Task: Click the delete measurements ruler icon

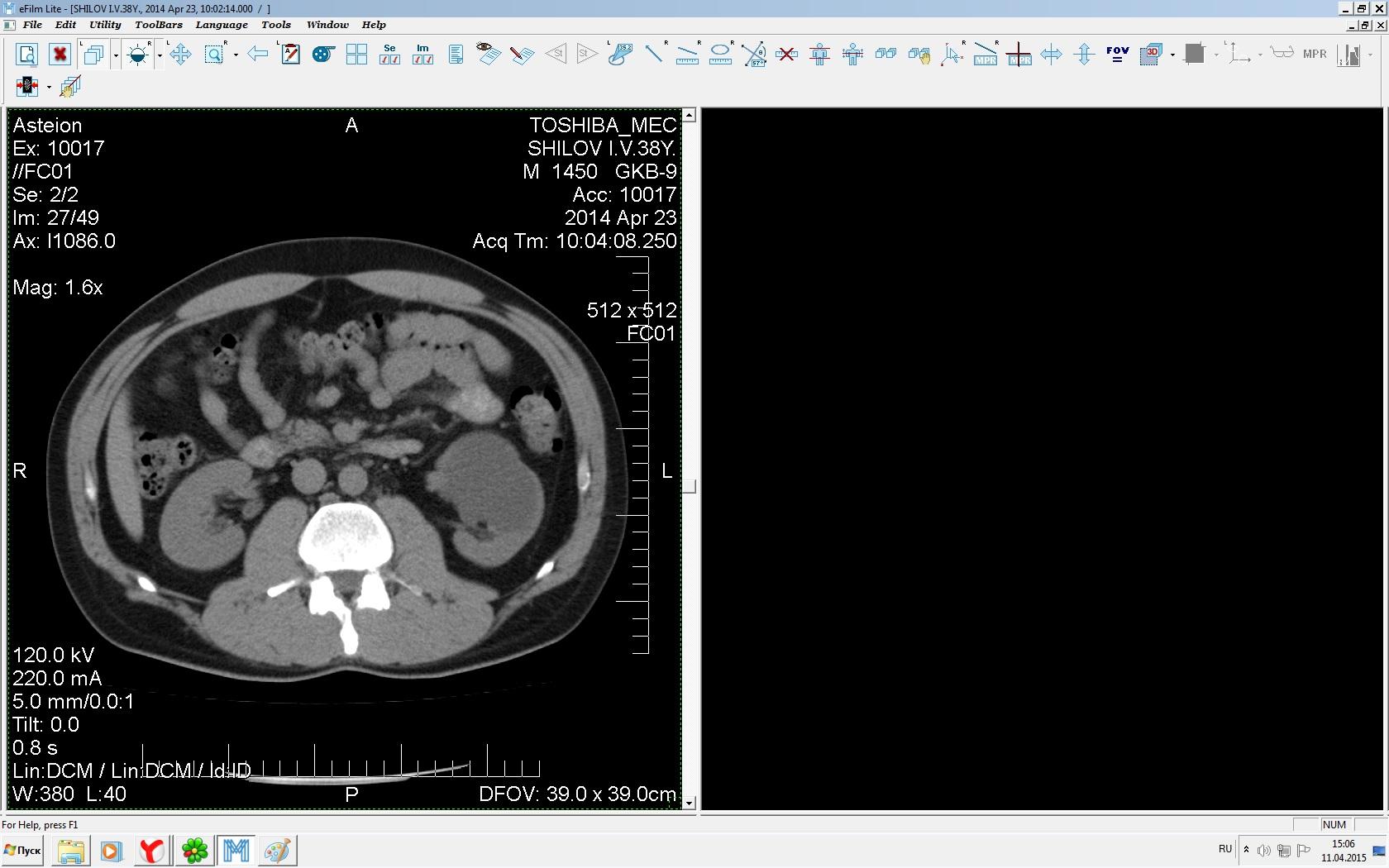Action: [786, 55]
